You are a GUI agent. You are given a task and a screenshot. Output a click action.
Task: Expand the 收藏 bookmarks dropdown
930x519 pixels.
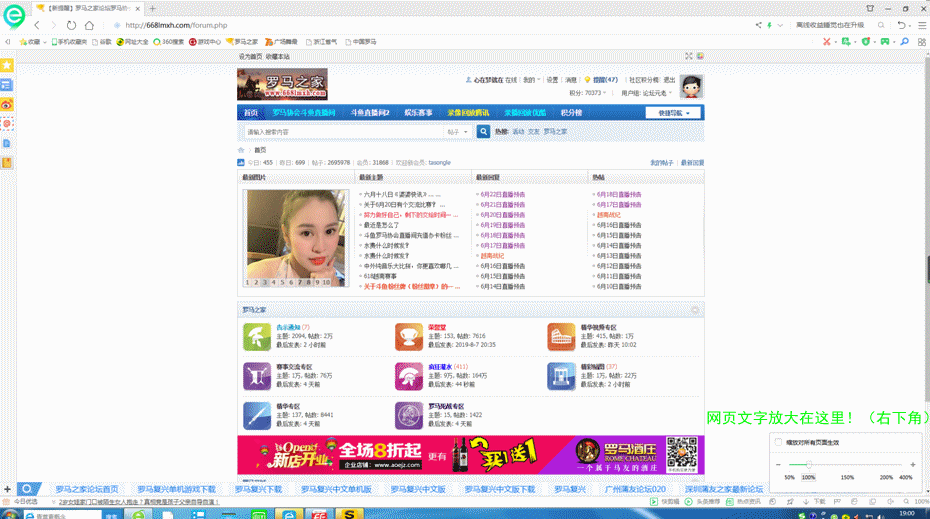pyautogui.click(x=33, y=42)
